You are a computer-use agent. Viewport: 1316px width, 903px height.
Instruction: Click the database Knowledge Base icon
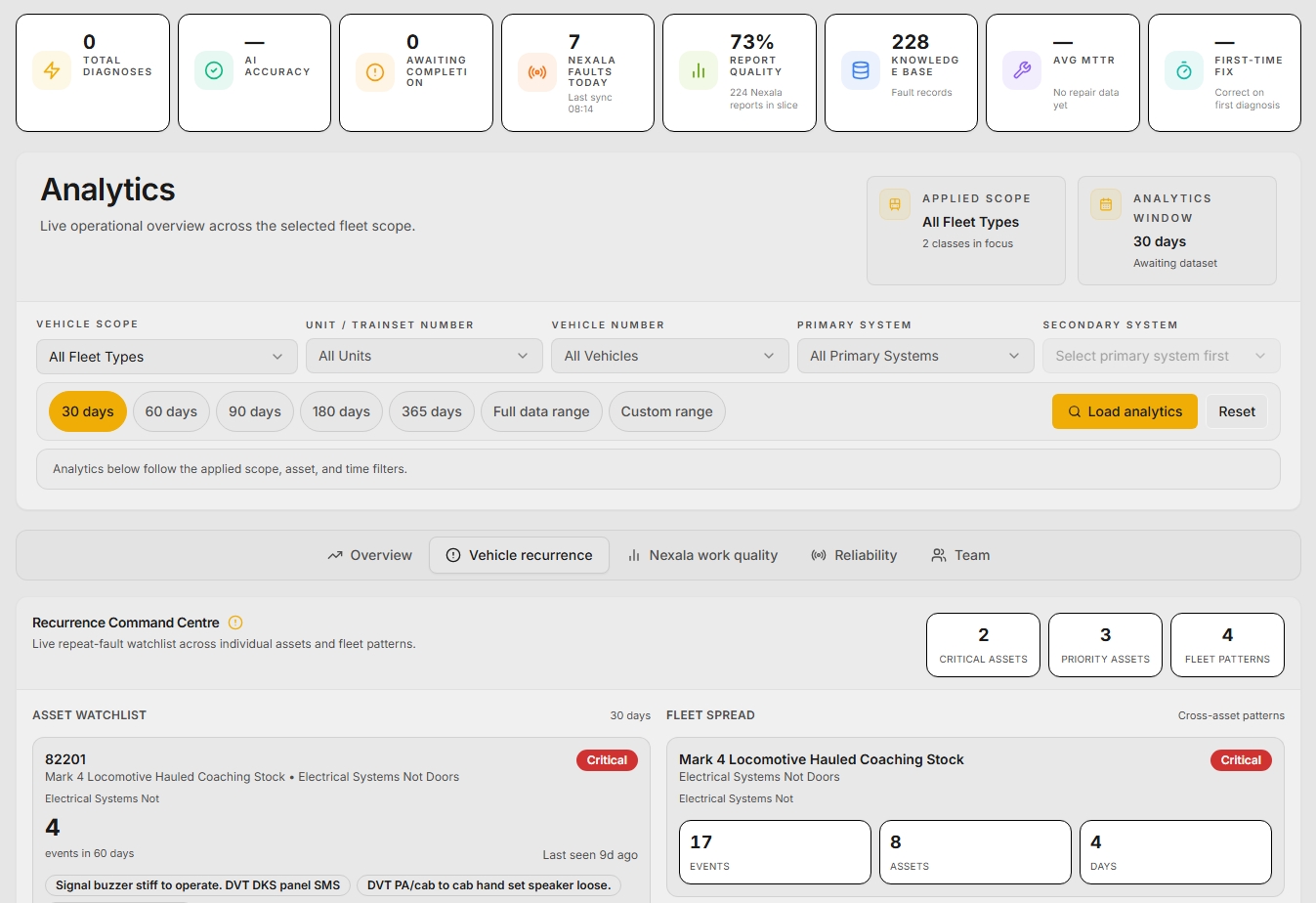(x=861, y=70)
